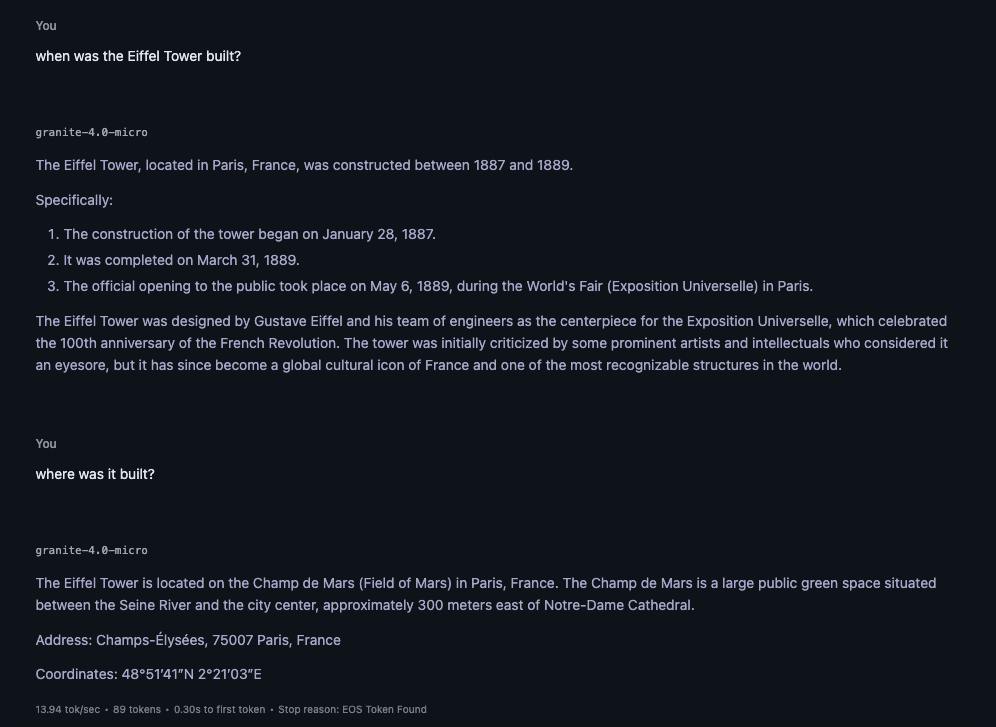Select list item about official opening May 6, 1889
Image resolution: width=996 pixels, height=727 pixels.
click(438, 286)
